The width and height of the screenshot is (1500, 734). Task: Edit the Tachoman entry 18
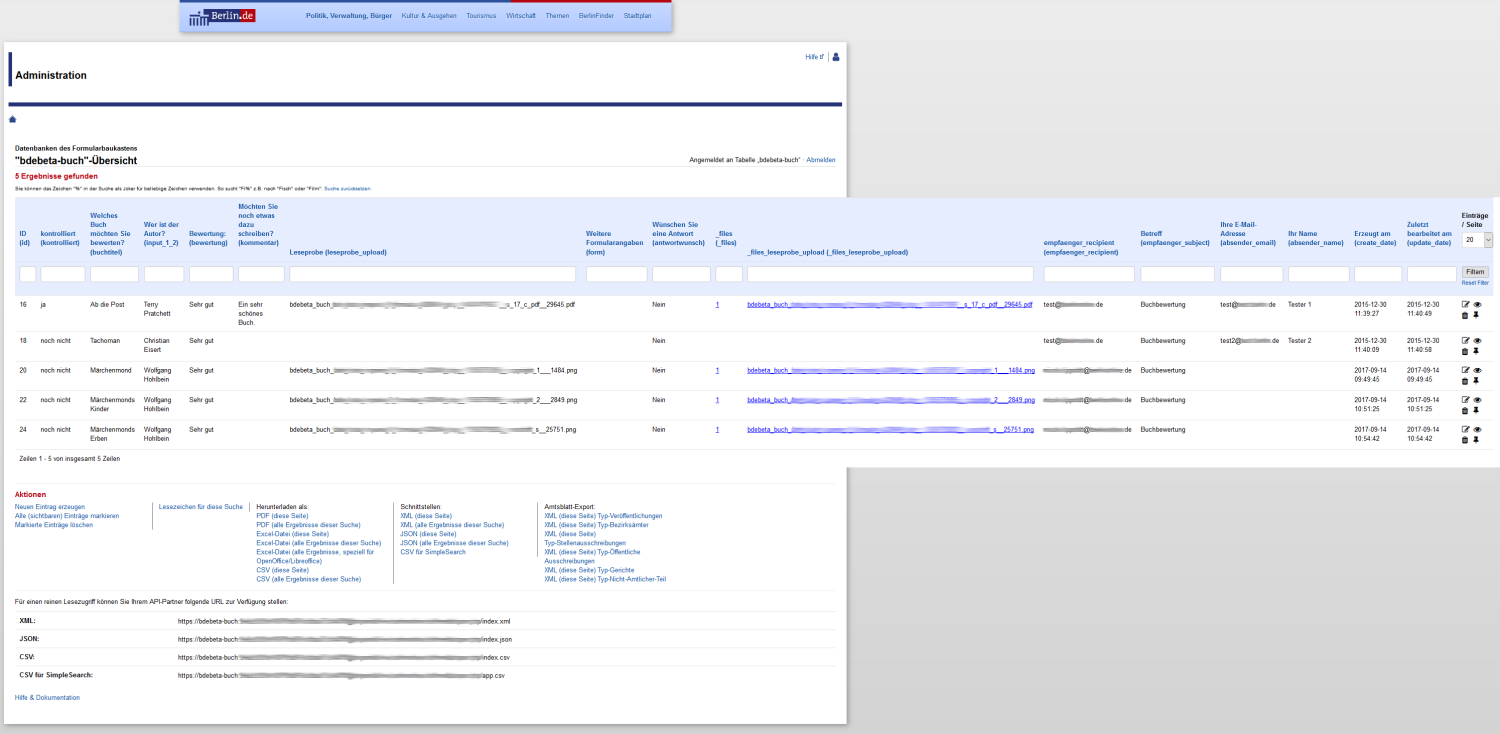point(1465,341)
